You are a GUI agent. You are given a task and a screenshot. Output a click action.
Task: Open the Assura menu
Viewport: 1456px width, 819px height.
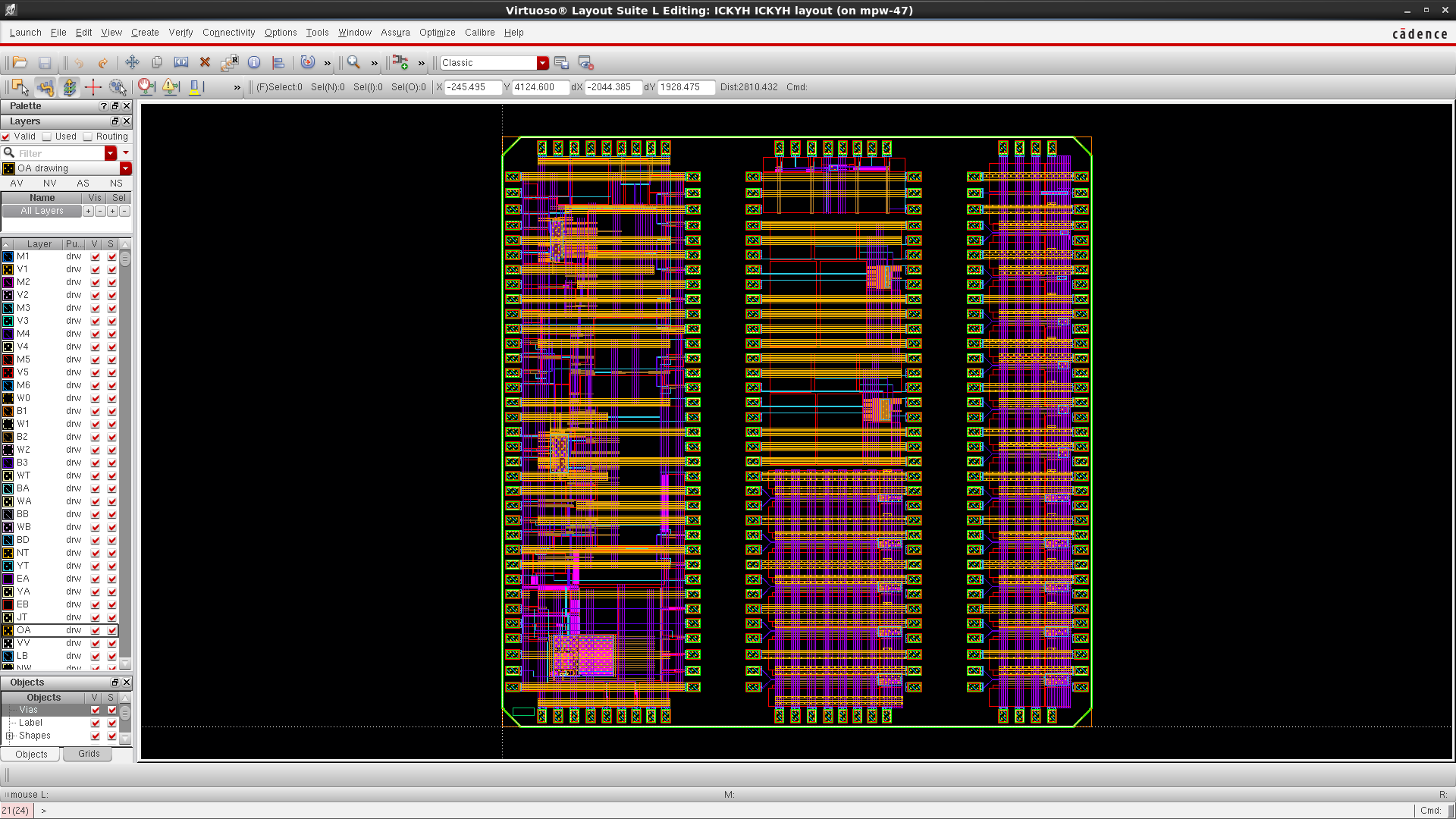(x=395, y=33)
